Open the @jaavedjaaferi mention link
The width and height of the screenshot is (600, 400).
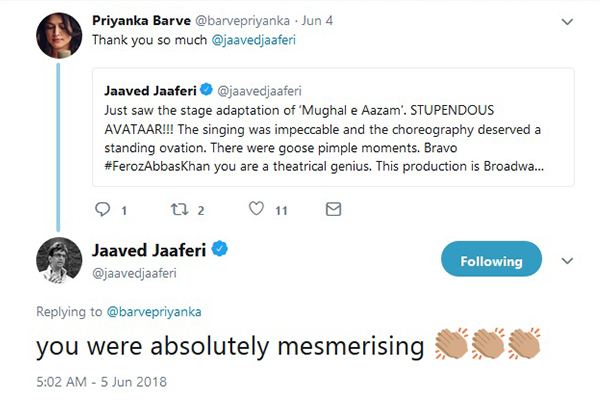pyautogui.click(x=254, y=40)
